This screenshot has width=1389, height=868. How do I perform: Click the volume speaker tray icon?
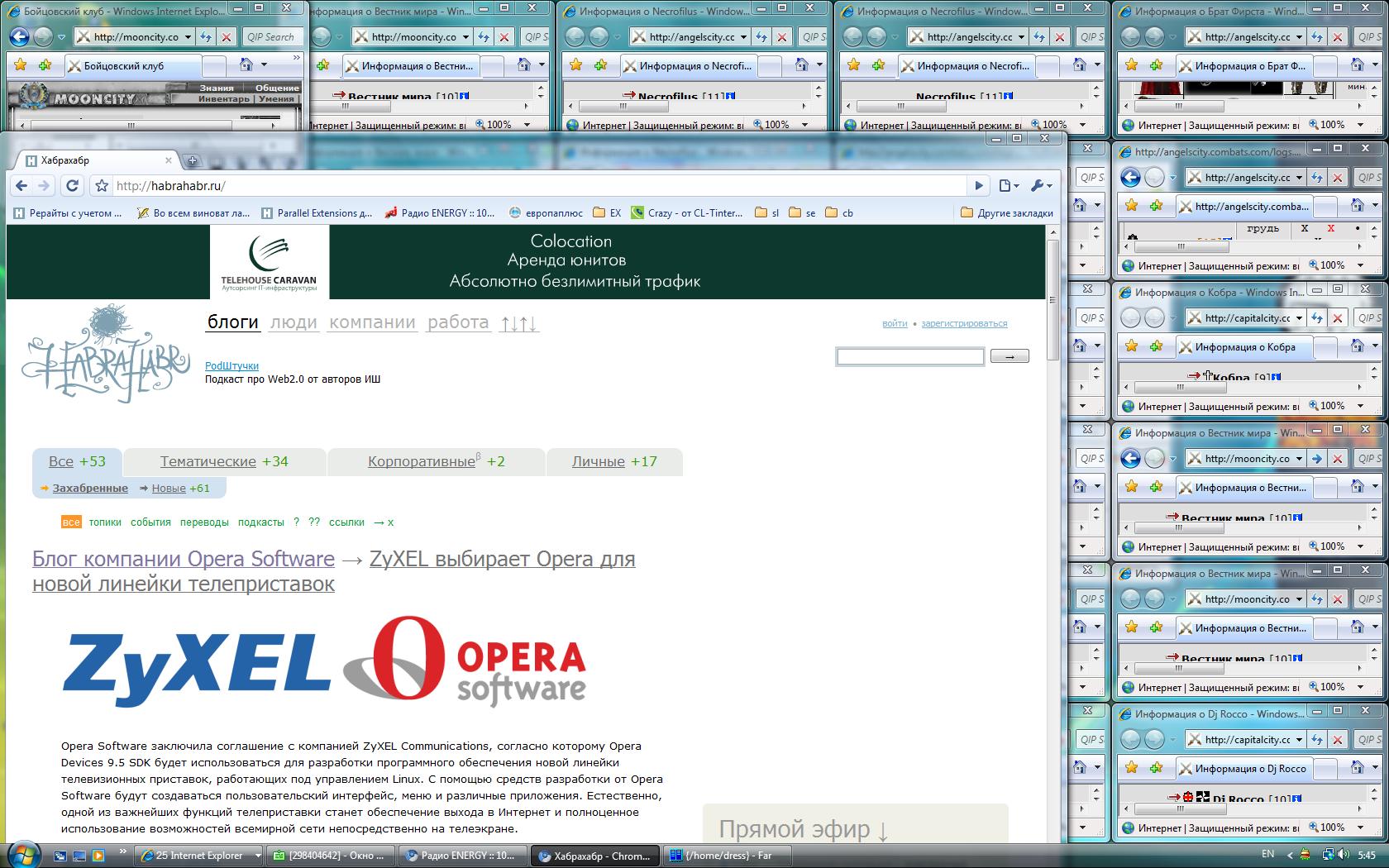click(1343, 855)
